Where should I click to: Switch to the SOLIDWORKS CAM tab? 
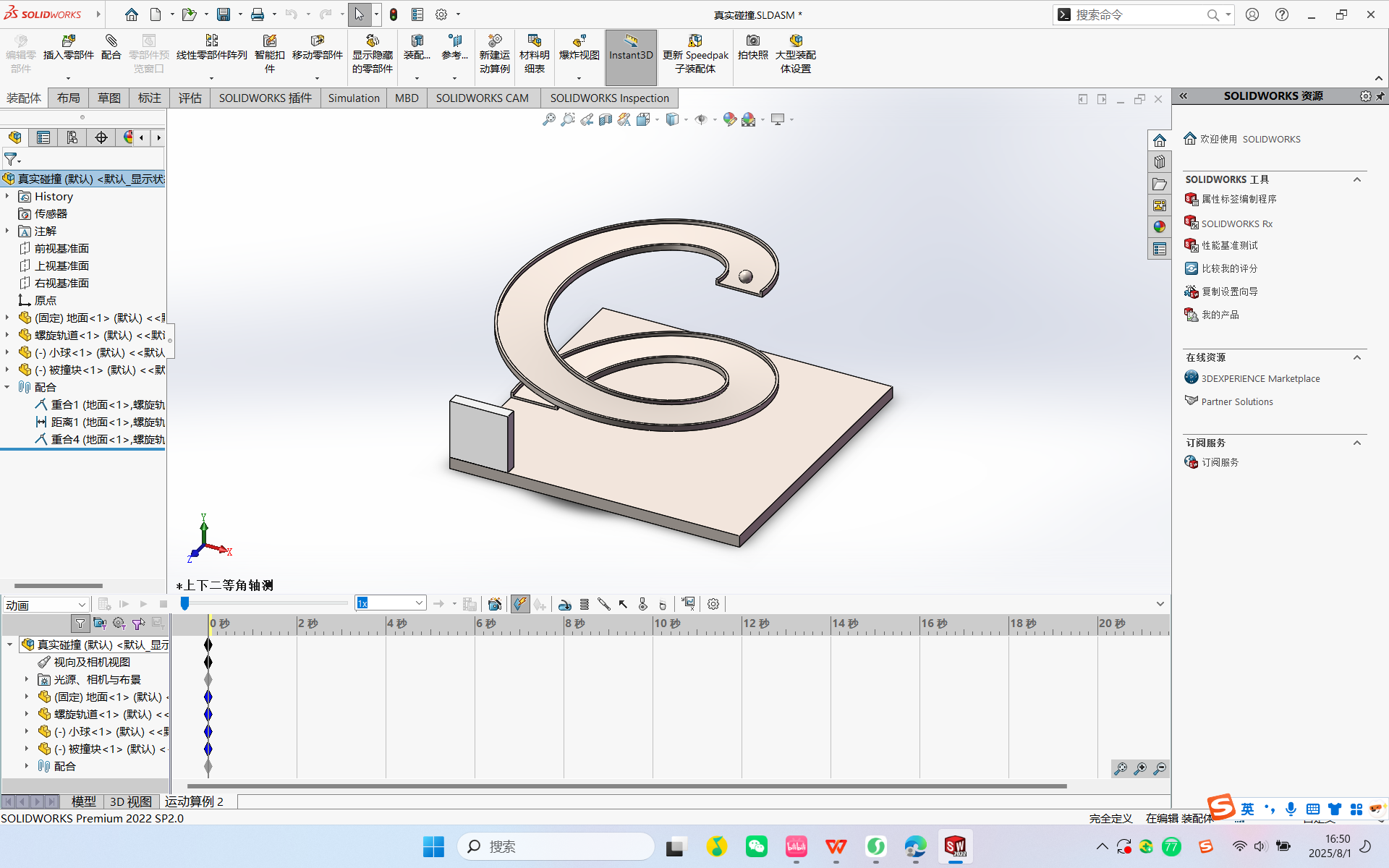[x=483, y=98]
